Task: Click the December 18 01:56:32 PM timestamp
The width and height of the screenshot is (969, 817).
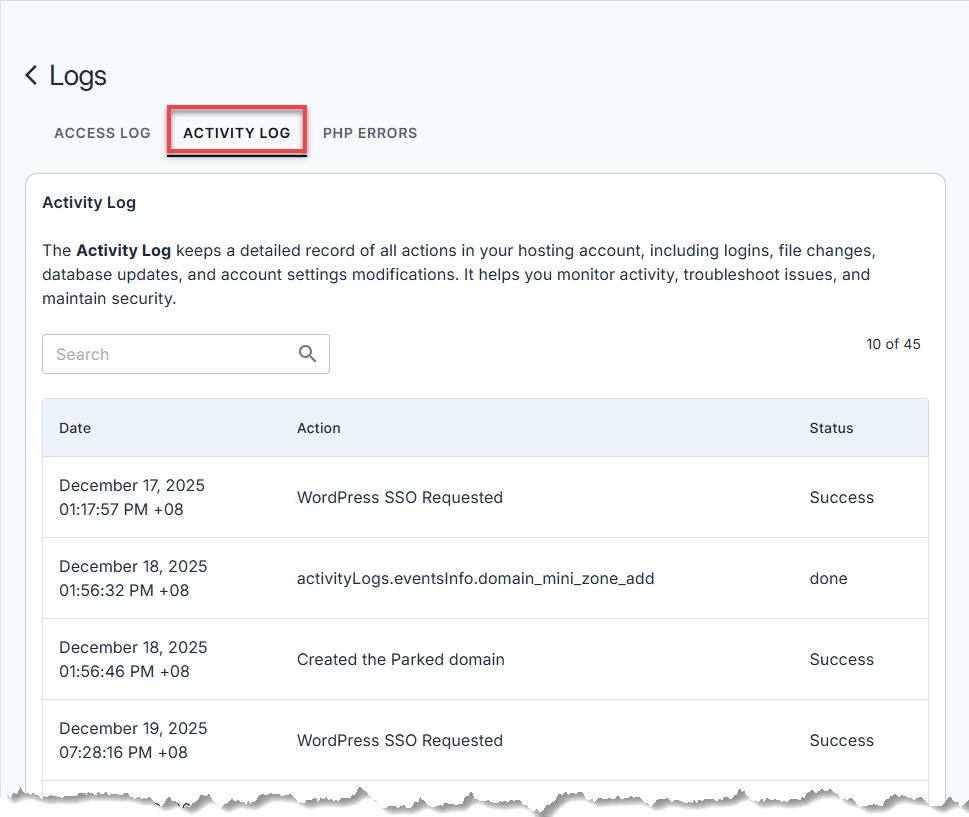Action: (121, 590)
